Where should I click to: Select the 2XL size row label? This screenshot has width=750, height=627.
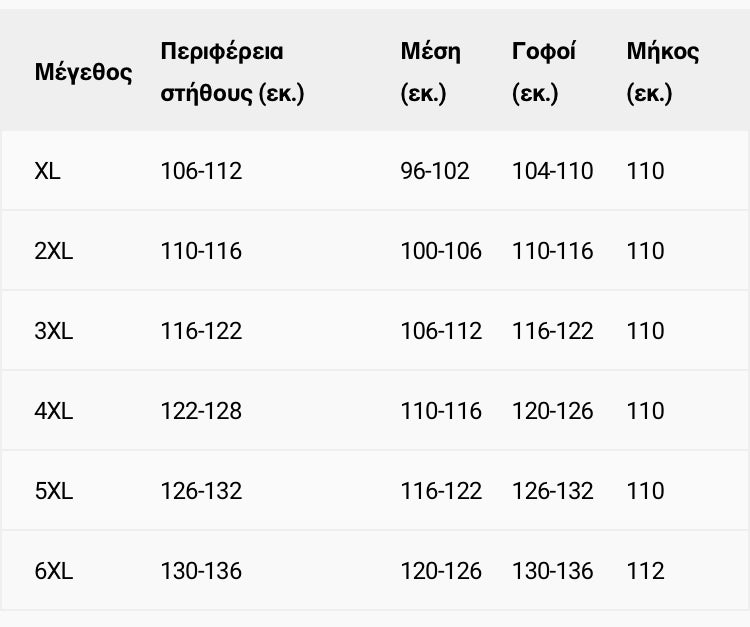pyautogui.click(x=53, y=251)
